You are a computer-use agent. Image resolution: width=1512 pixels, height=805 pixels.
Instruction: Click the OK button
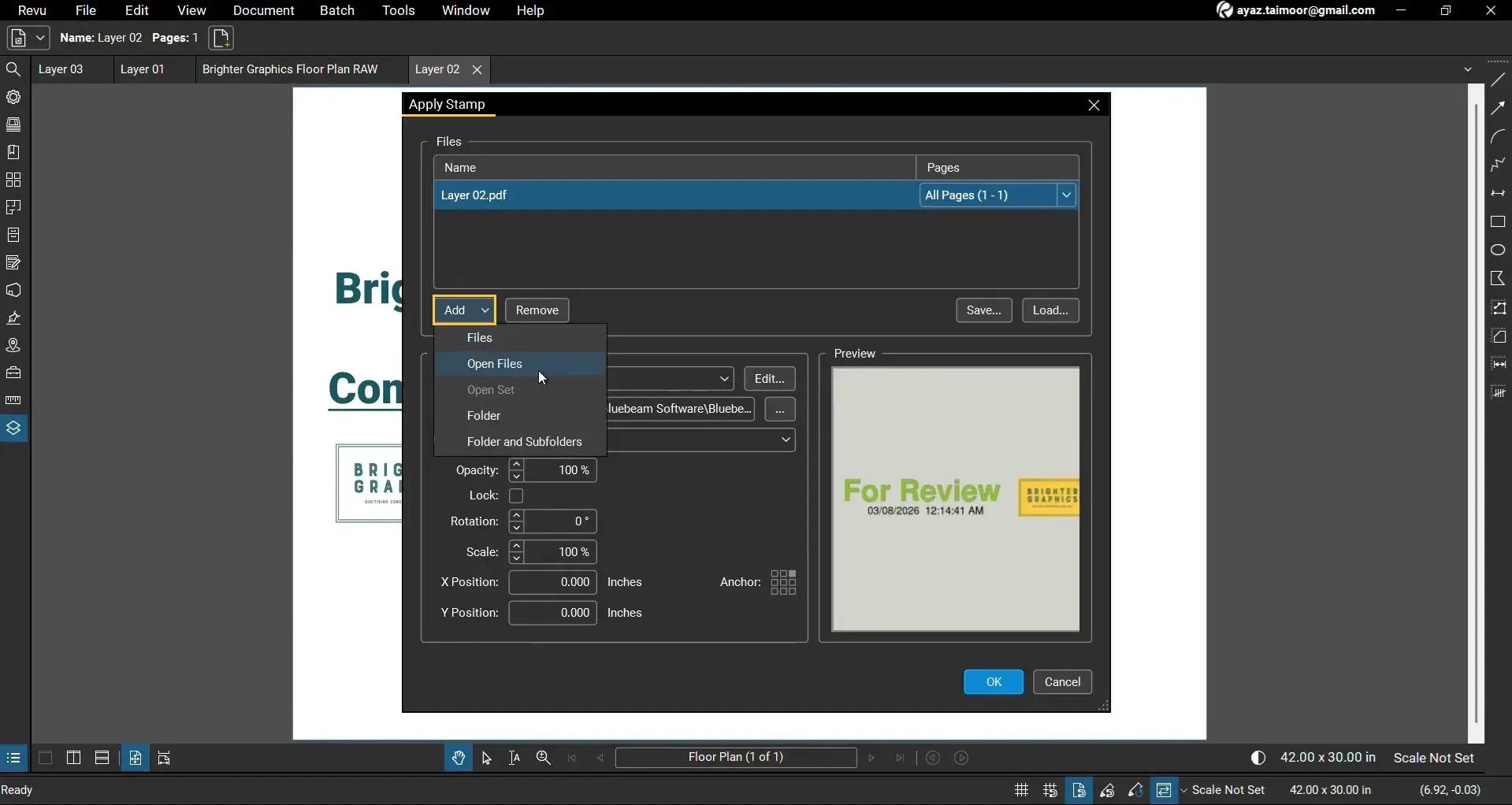994,682
